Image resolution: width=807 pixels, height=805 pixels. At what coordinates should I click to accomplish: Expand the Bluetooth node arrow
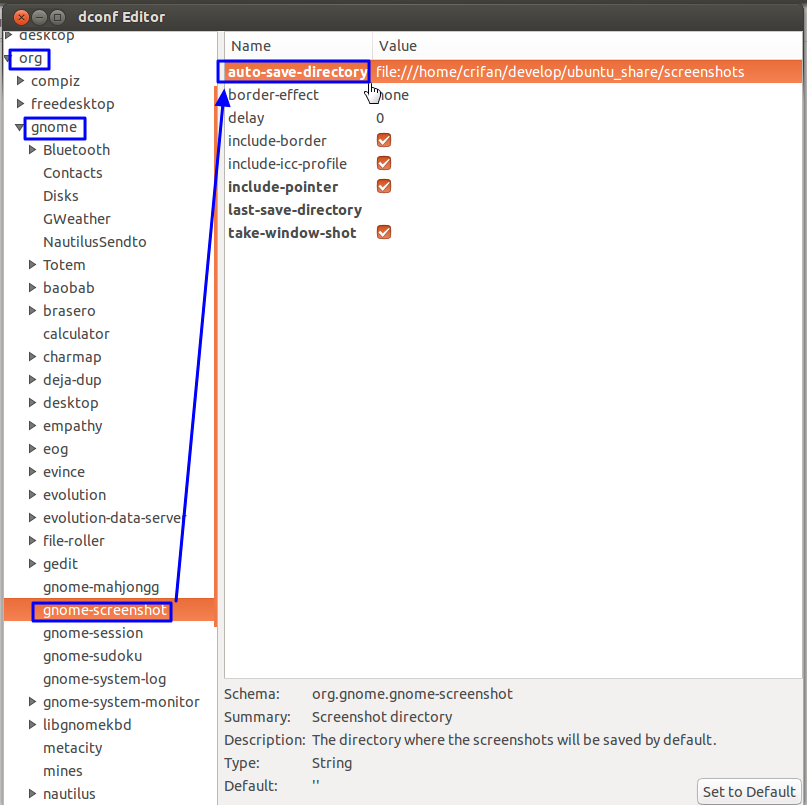pos(32,149)
